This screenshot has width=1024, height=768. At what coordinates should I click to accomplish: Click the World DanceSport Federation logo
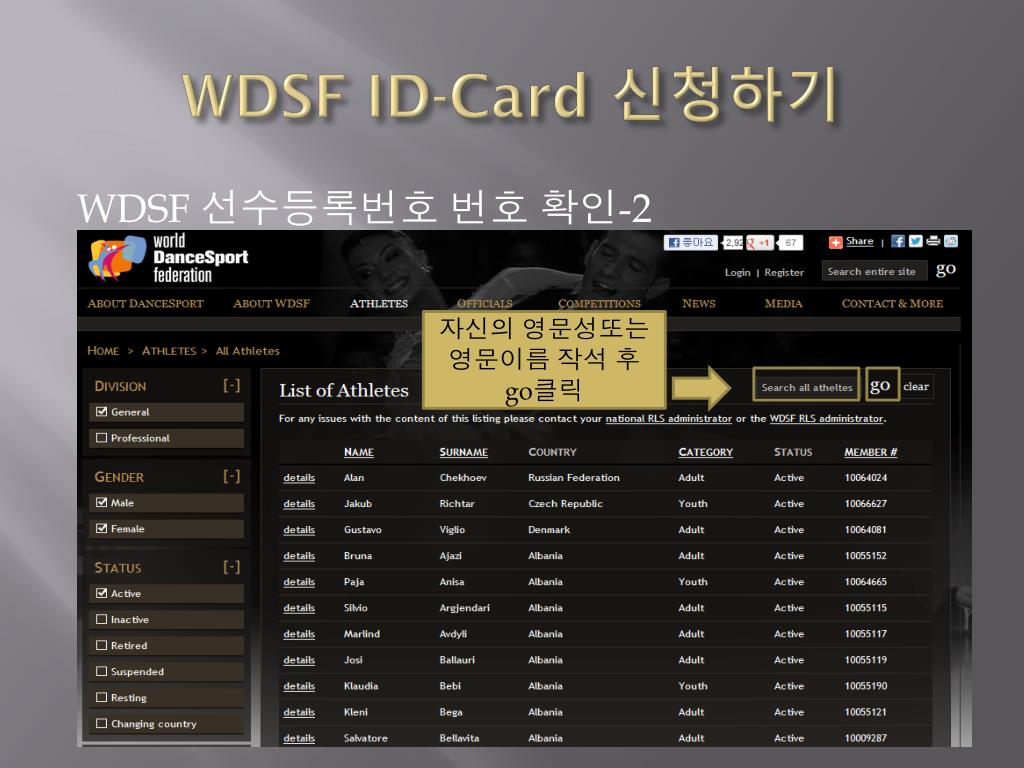click(x=168, y=259)
